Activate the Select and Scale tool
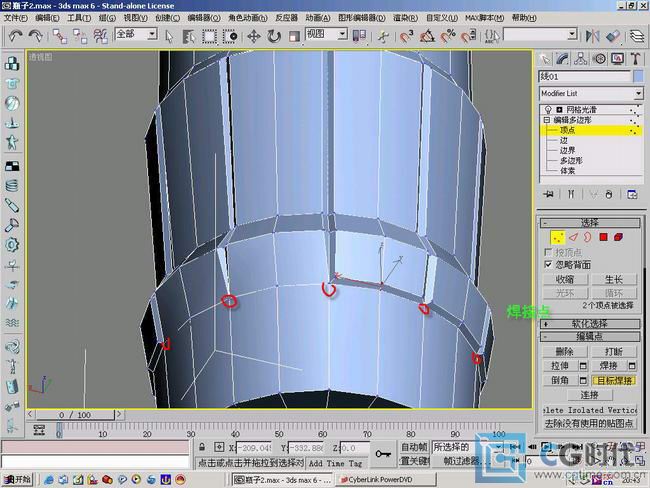 pyautogui.click(x=294, y=36)
